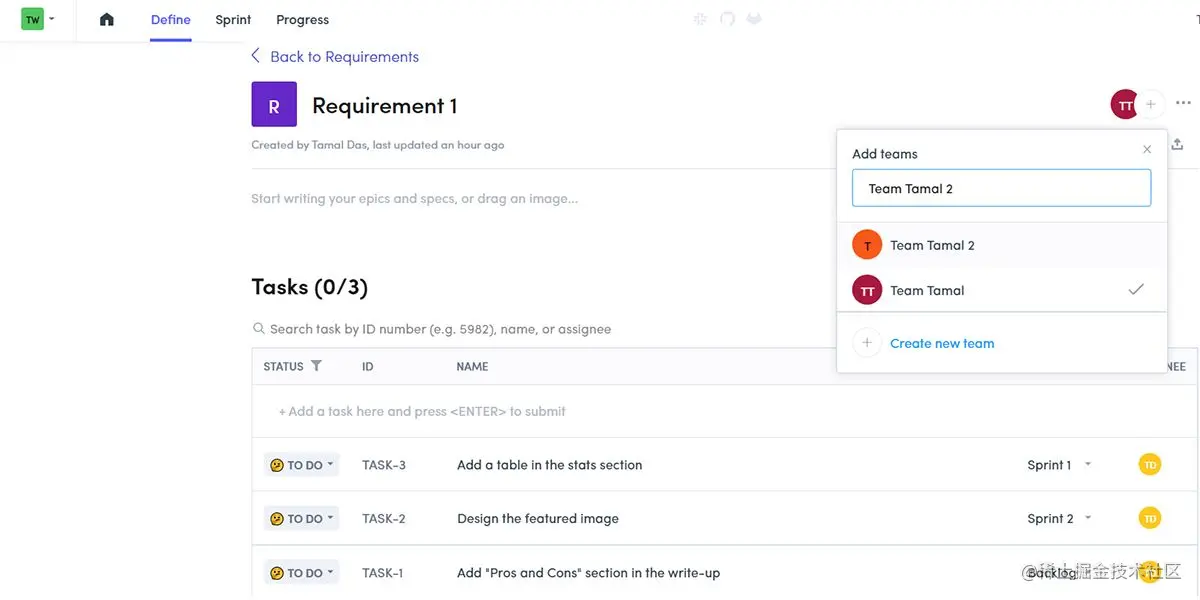Open the three-dot more options menu

(1183, 103)
